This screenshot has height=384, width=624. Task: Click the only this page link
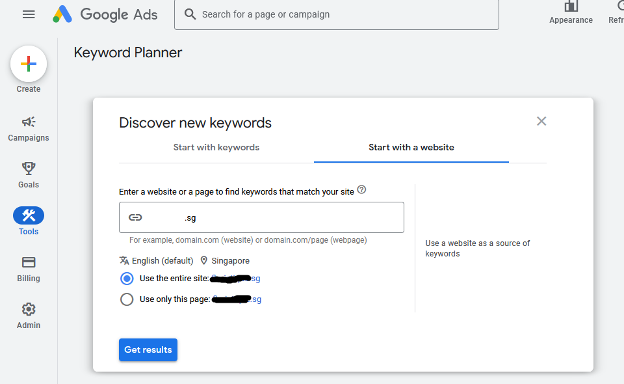(x=237, y=299)
